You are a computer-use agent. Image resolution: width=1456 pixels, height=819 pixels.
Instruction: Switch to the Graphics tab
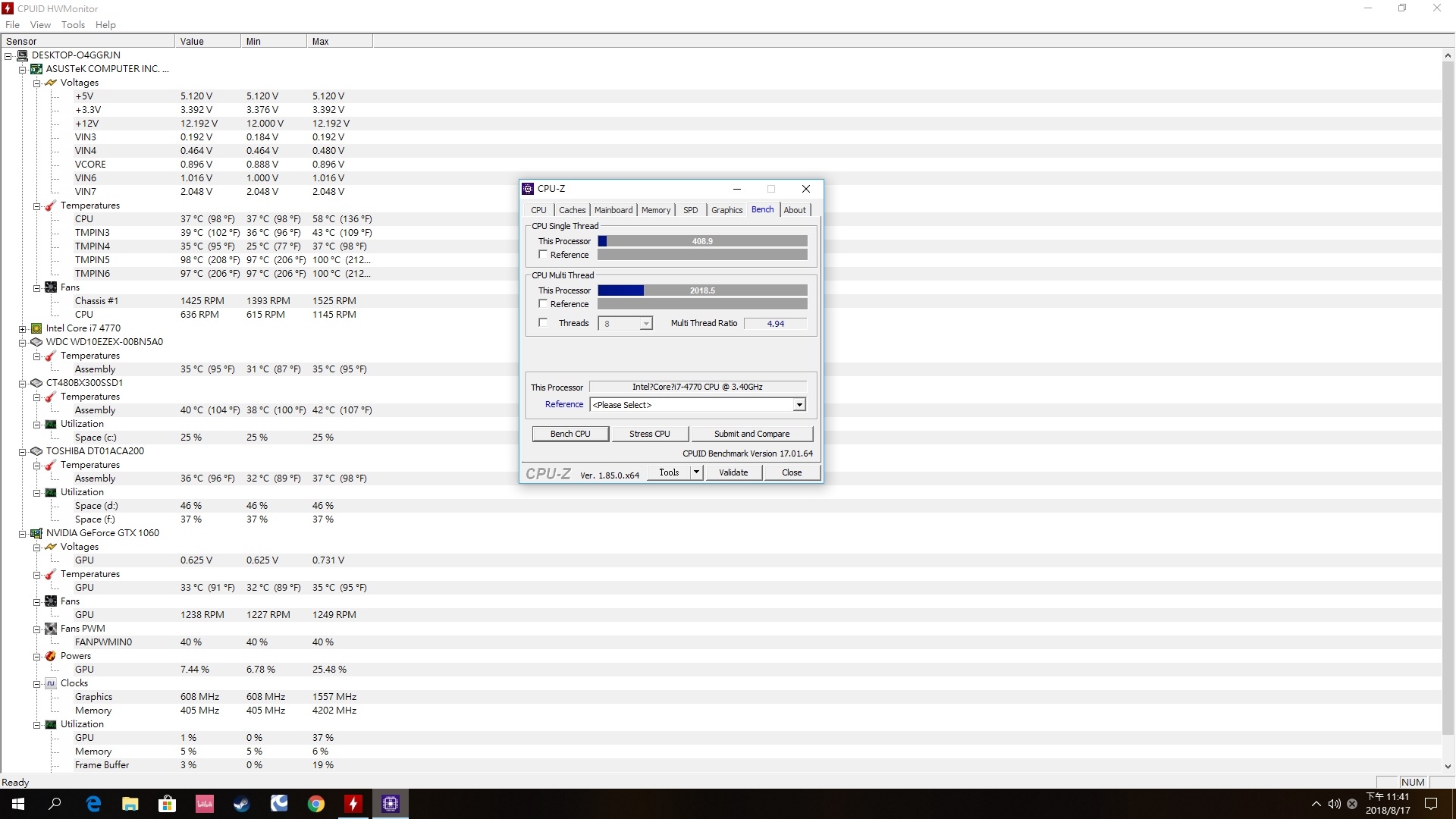pyautogui.click(x=726, y=210)
